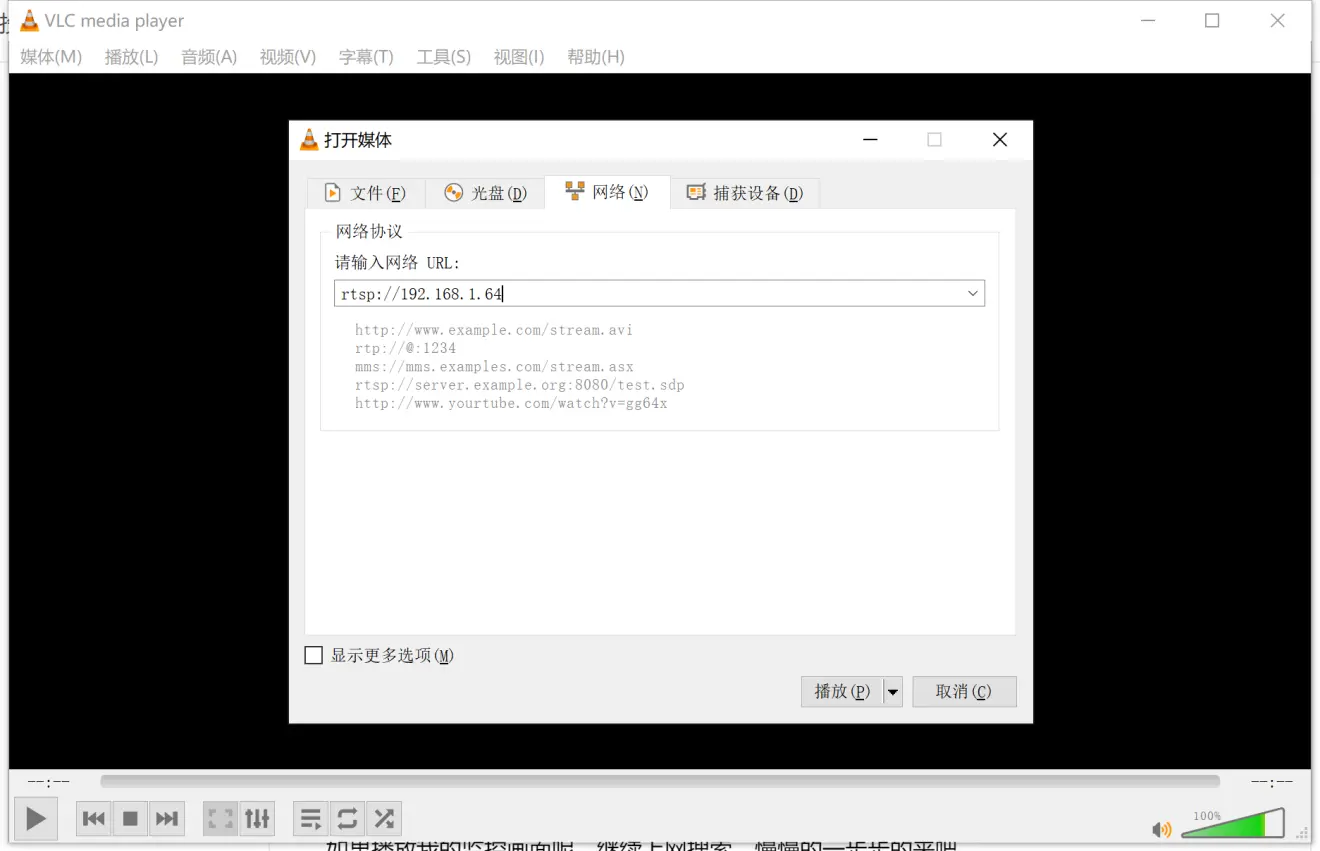Maximize the VLC media player window
This screenshot has width=1320, height=851.
1212,20
